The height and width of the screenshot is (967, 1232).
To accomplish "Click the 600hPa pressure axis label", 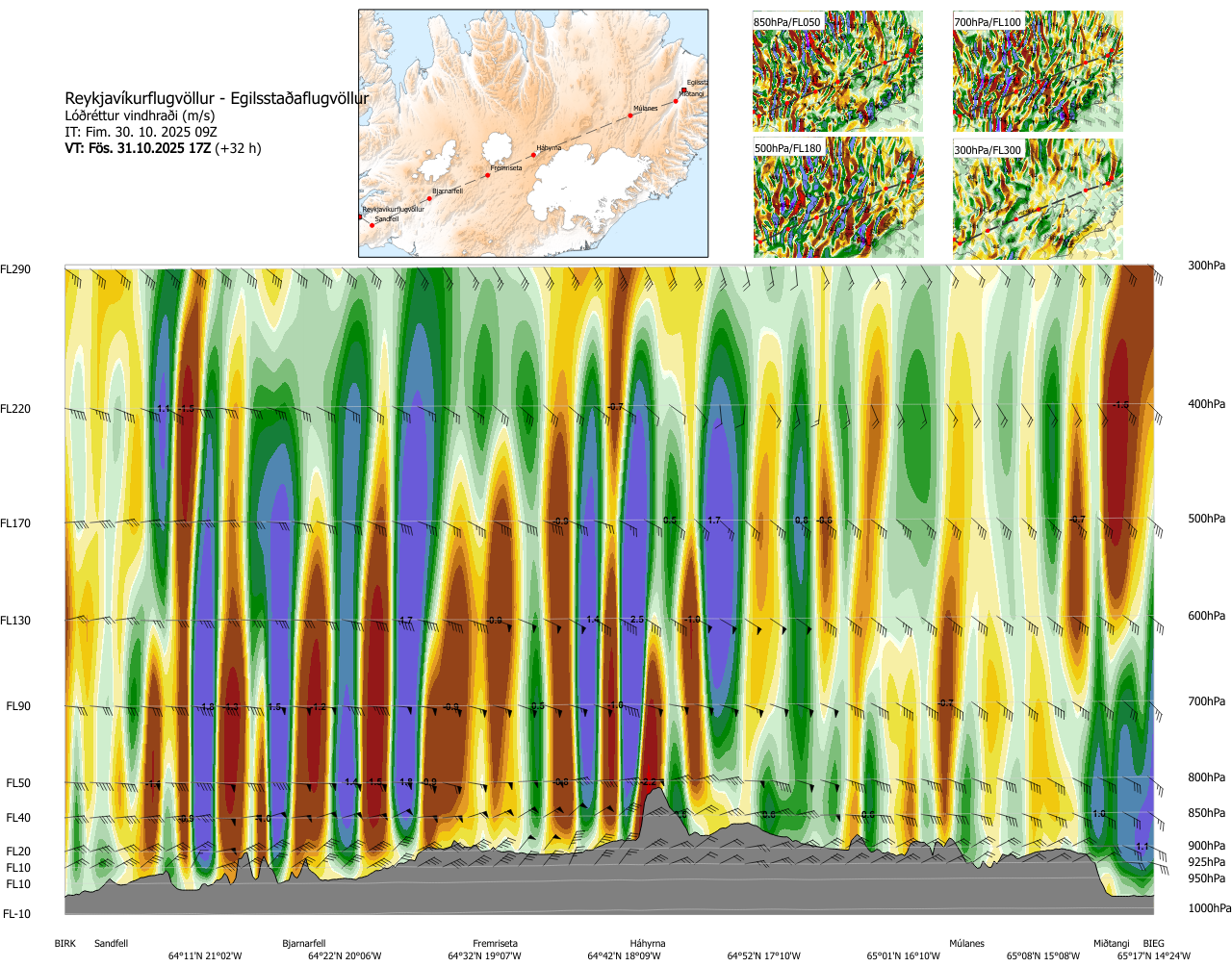I will (1207, 616).
